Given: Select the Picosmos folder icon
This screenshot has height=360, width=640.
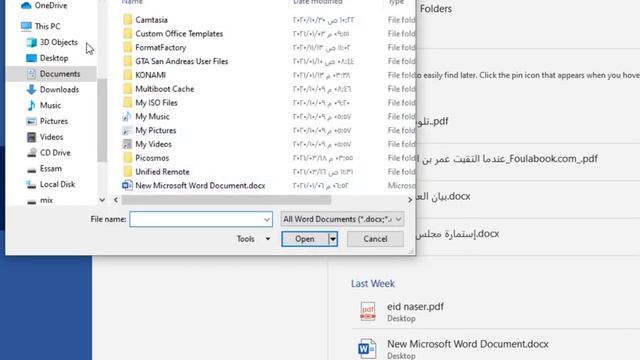Looking at the screenshot, I should (128, 158).
